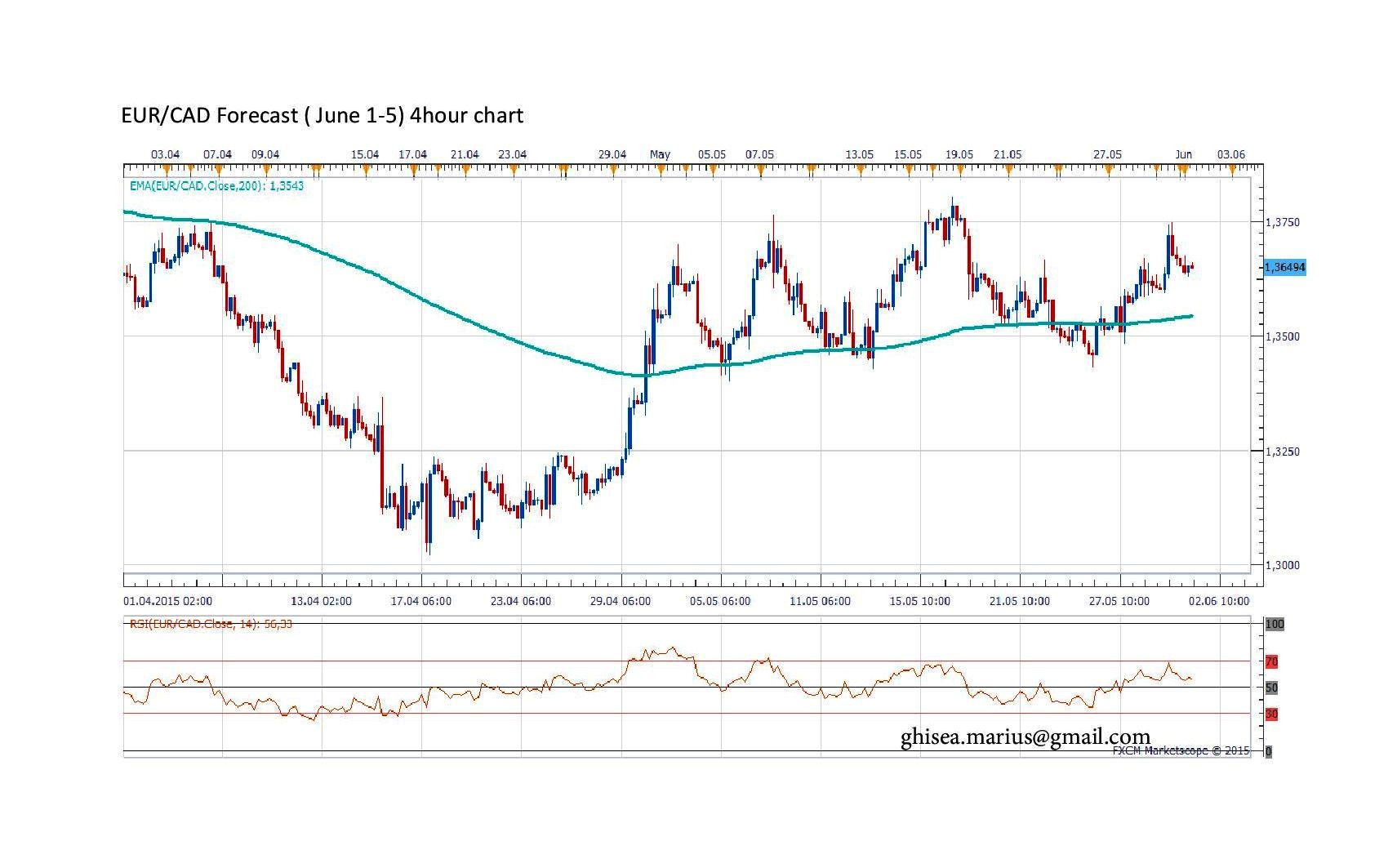Image resolution: width=1397 pixels, height=868 pixels.
Task: Click the 13.04 02:00 bottom time label
Action: (x=322, y=601)
